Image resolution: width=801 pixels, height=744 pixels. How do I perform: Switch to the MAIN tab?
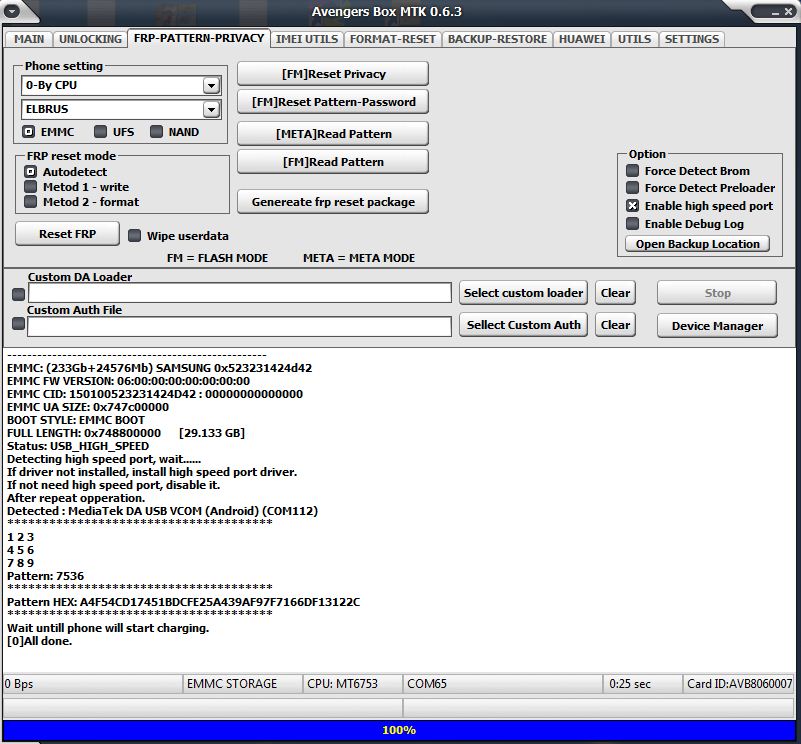29,39
